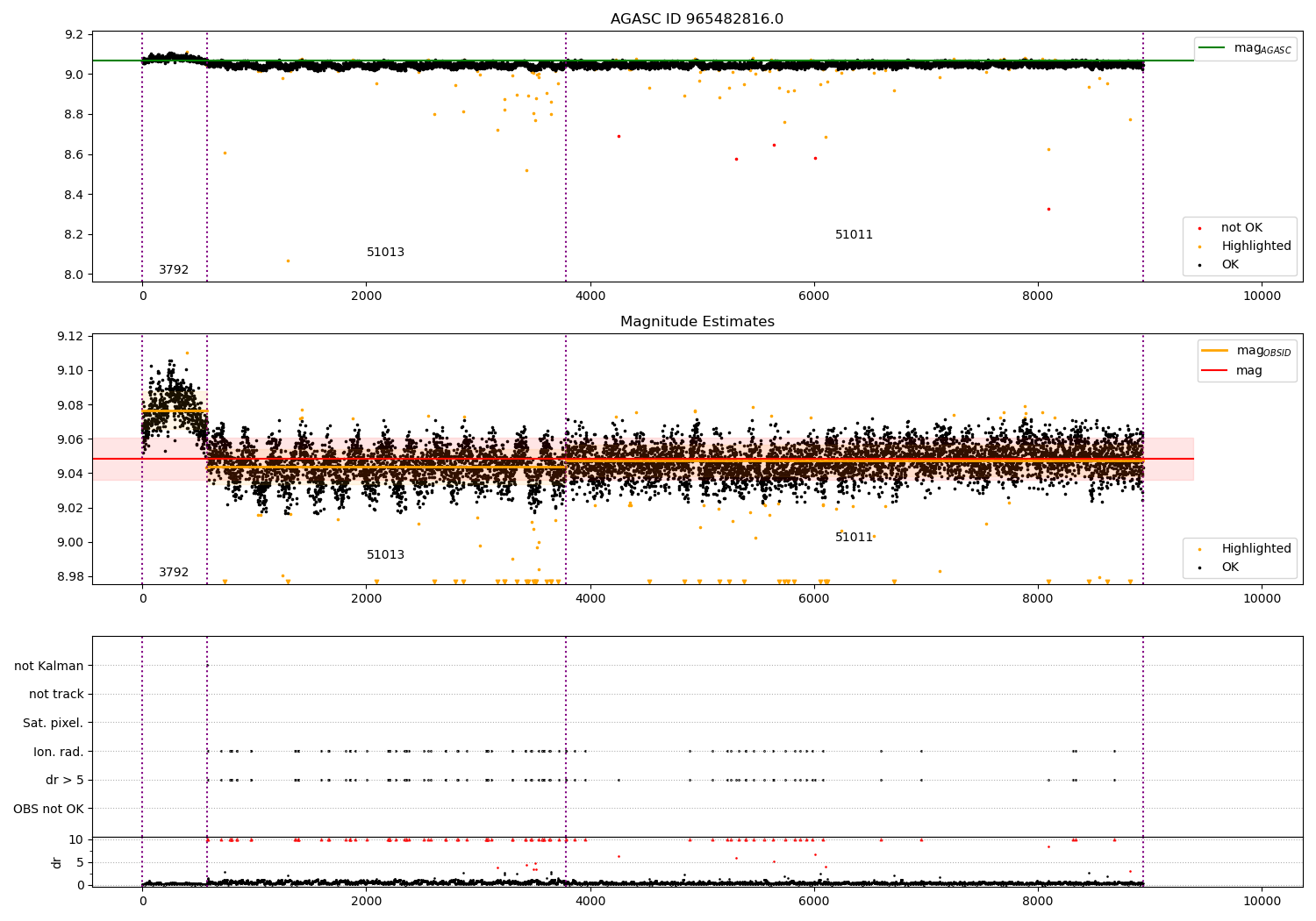This screenshot has width=1316, height=921.
Task: Click the 'Sat. pixel.' axis label
Action: point(53,723)
